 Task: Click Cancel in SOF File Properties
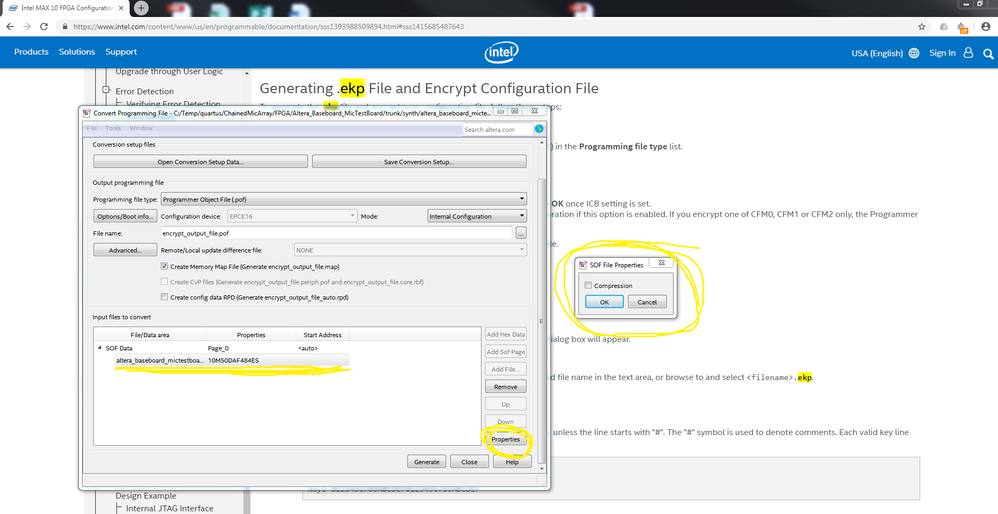pos(647,302)
